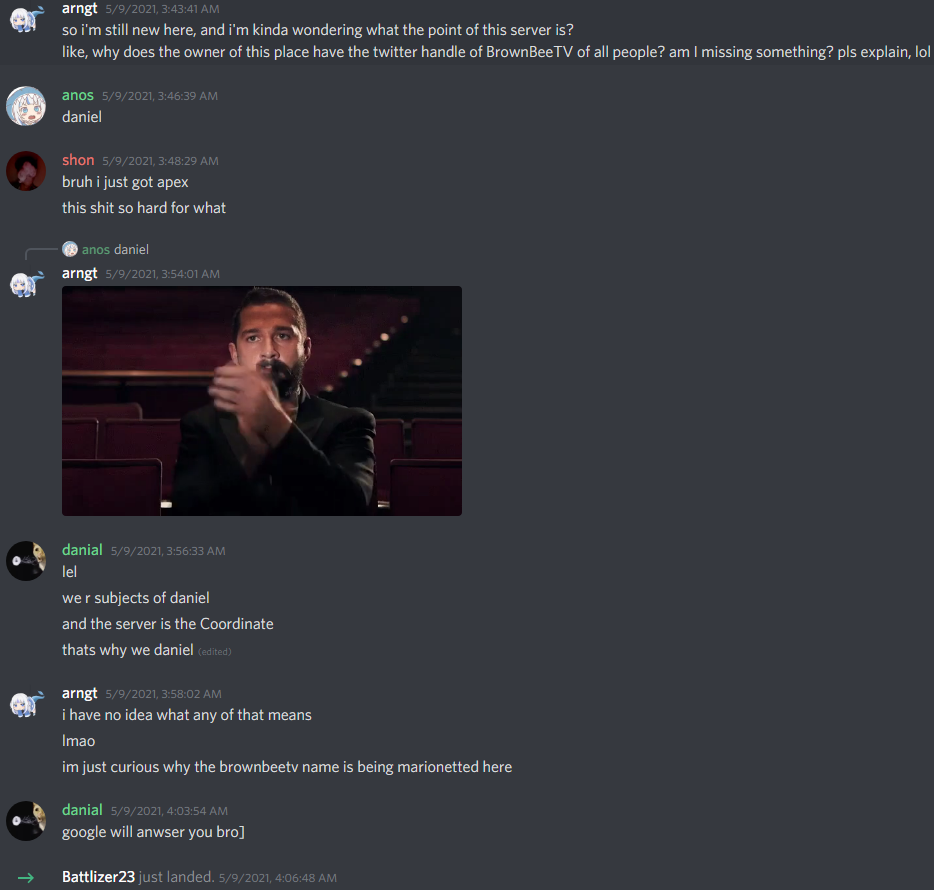Click timestamp 5/9/2021, 3:46:39 AM
This screenshot has height=890, width=934.
tap(160, 96)
